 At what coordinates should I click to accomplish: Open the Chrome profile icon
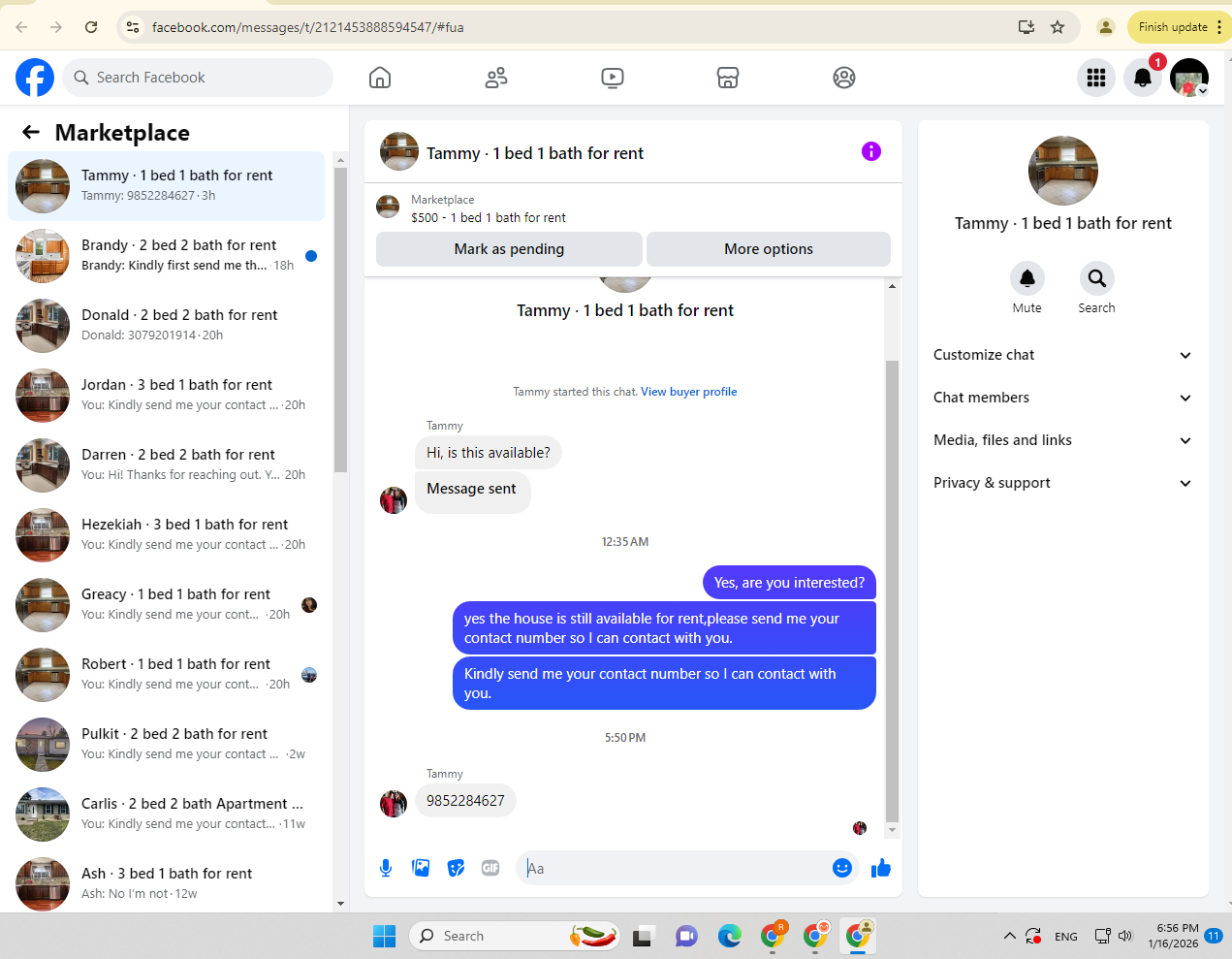pyautogui.click(x=1105, y=27)
